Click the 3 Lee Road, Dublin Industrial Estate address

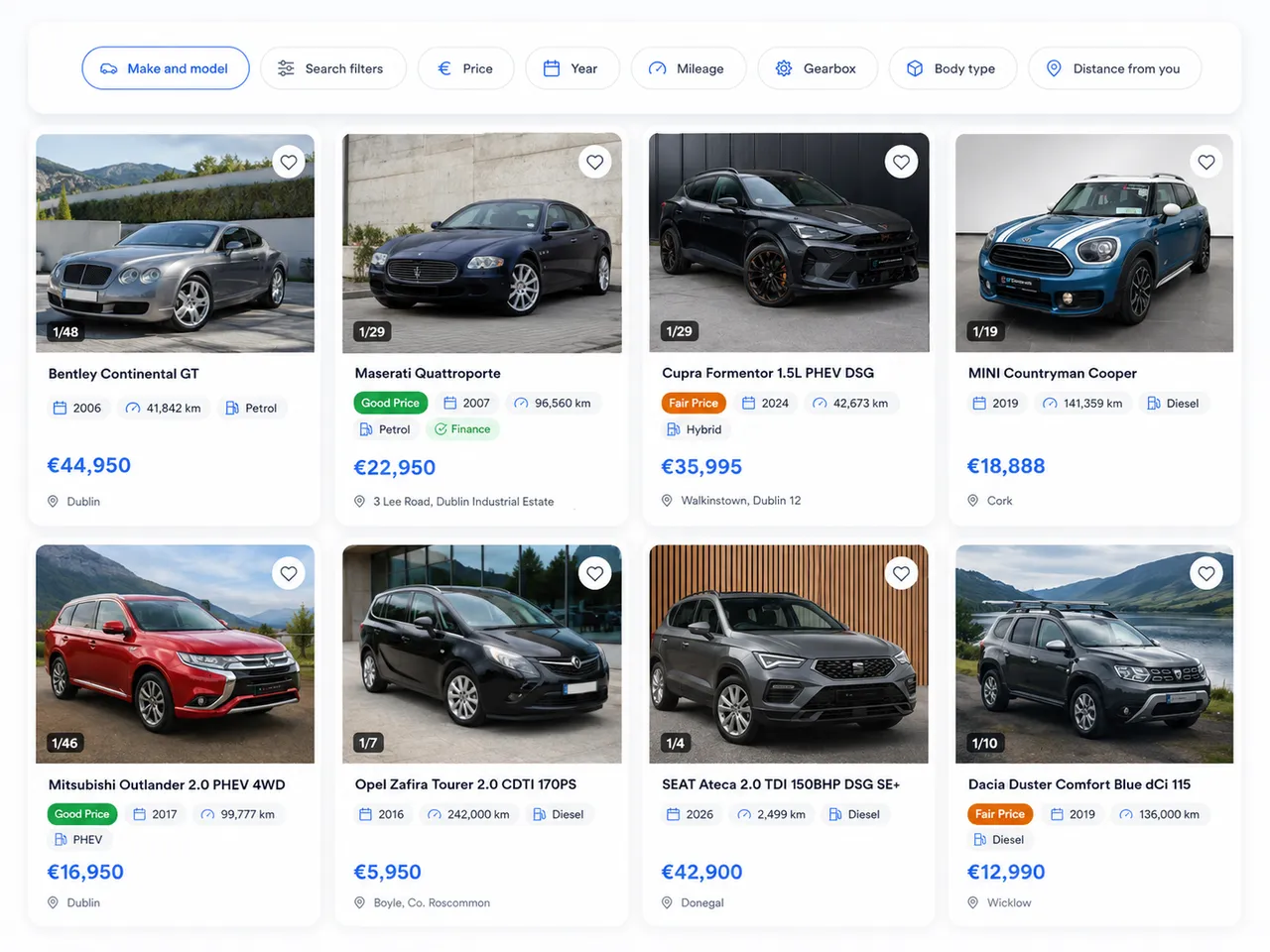pos(463,502)
